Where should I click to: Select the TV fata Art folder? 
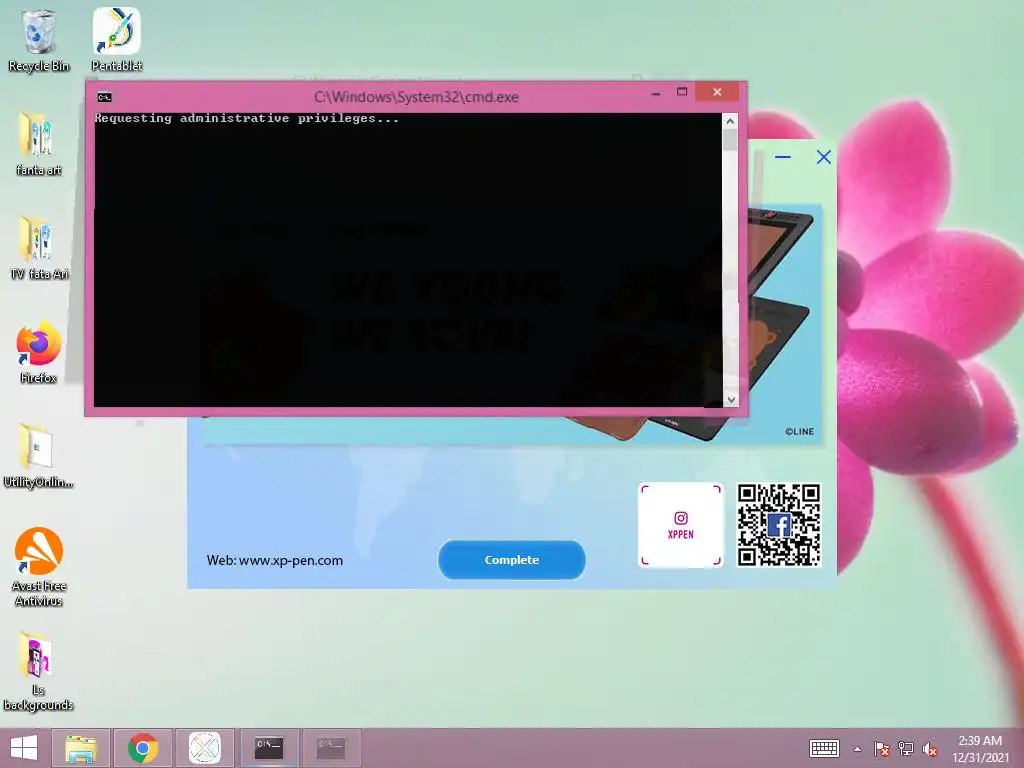[39, 248]
